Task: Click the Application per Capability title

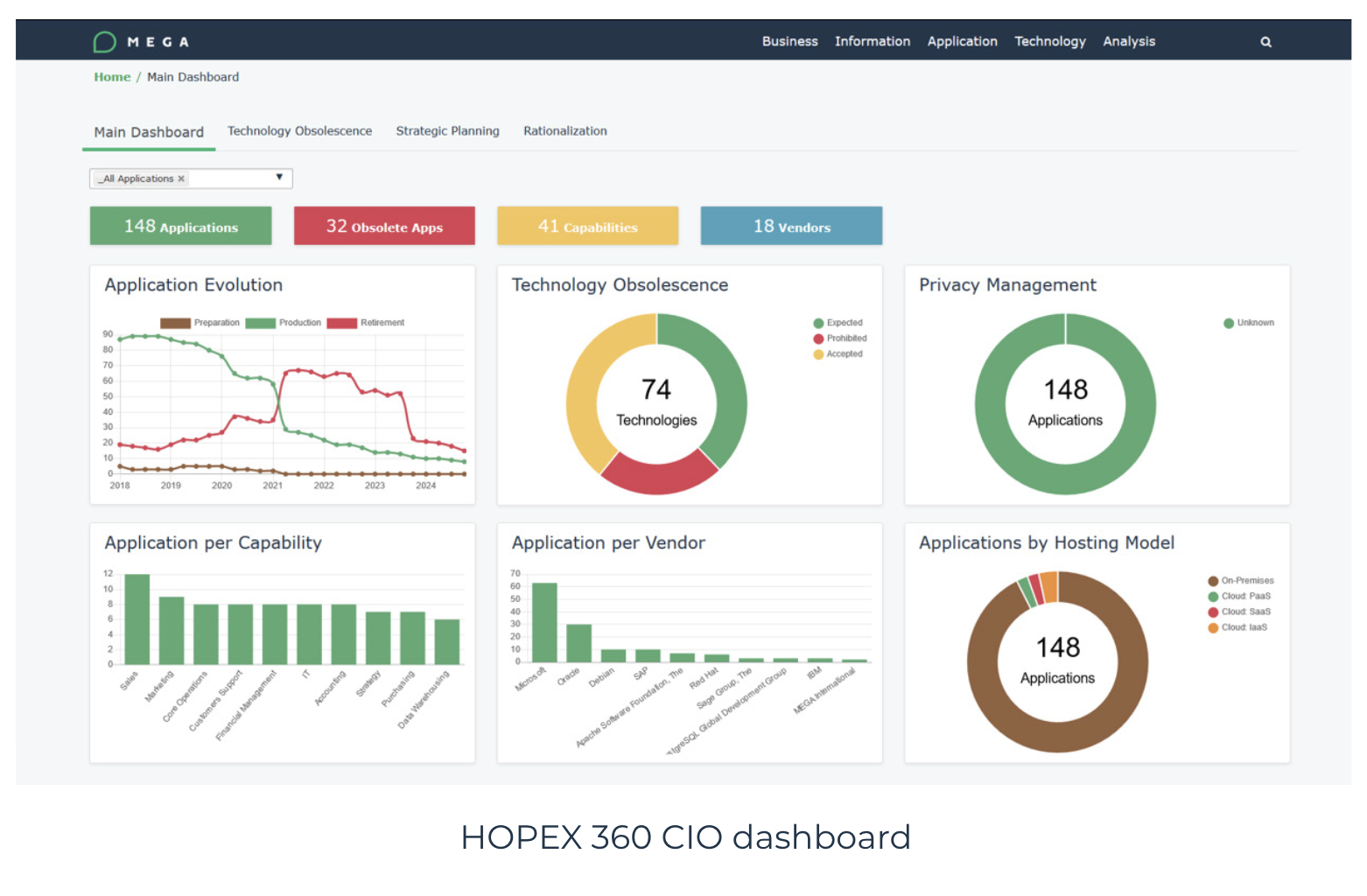Action: tap(213, 543)
